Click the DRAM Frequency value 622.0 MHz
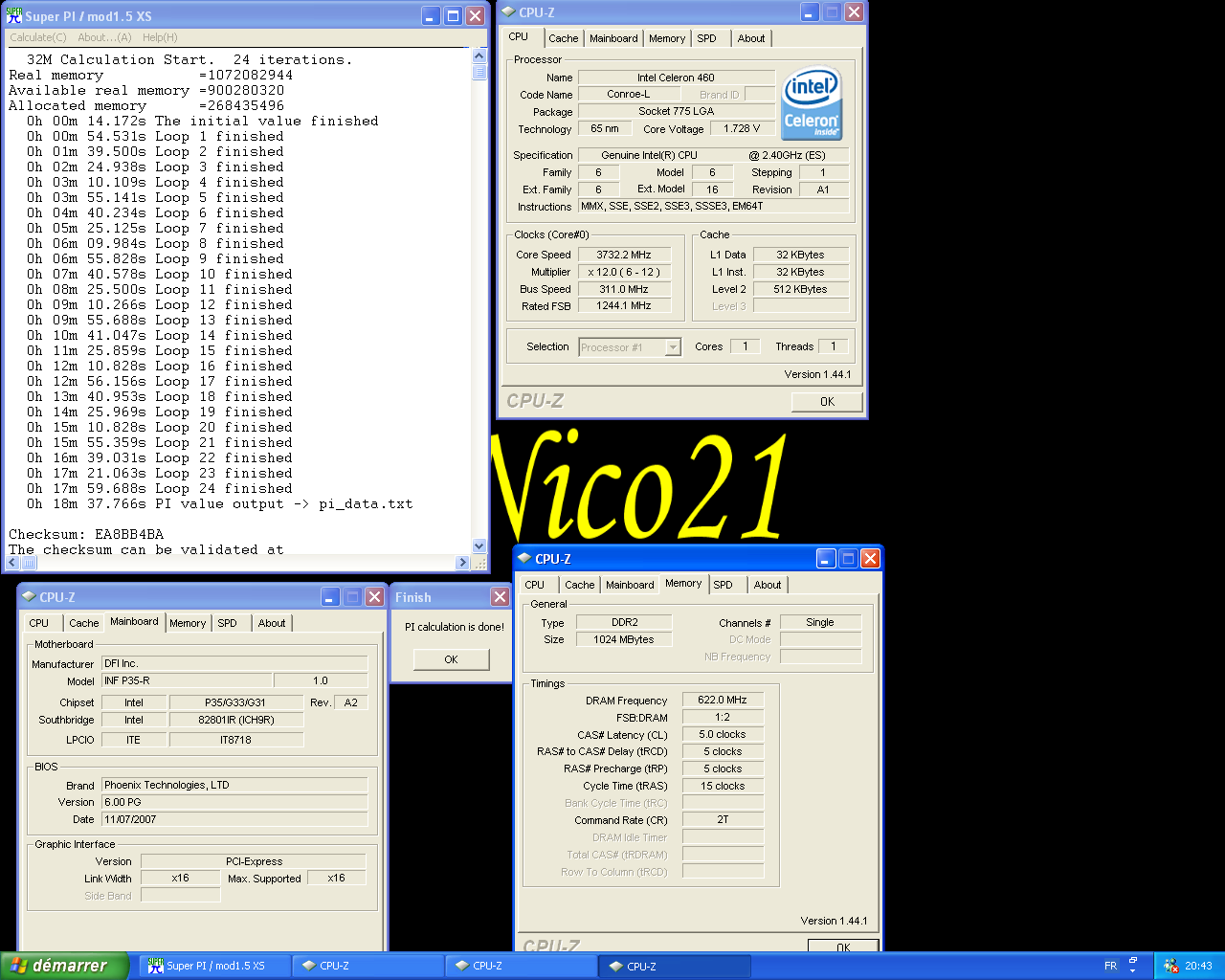Viewport: 1225px width, 980px height. point(723,700)
